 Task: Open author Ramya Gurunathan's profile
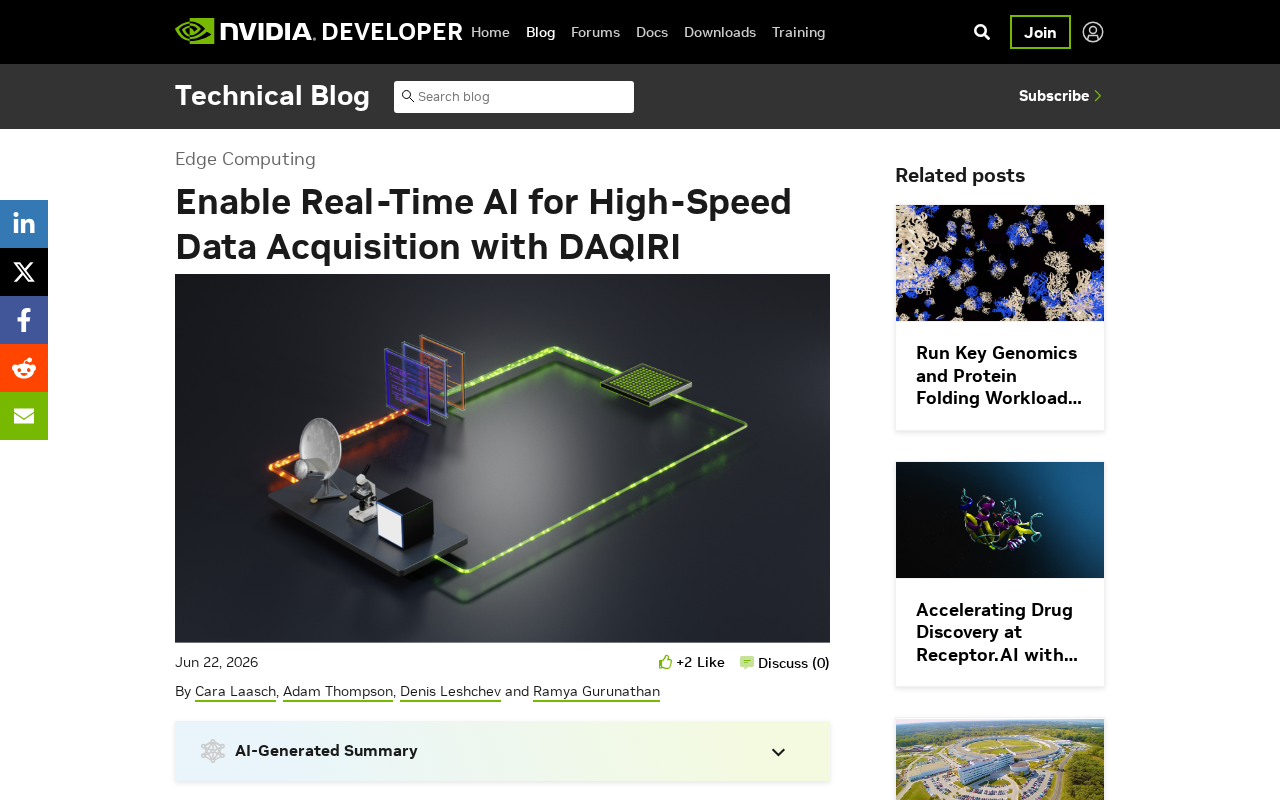point(596,691)
